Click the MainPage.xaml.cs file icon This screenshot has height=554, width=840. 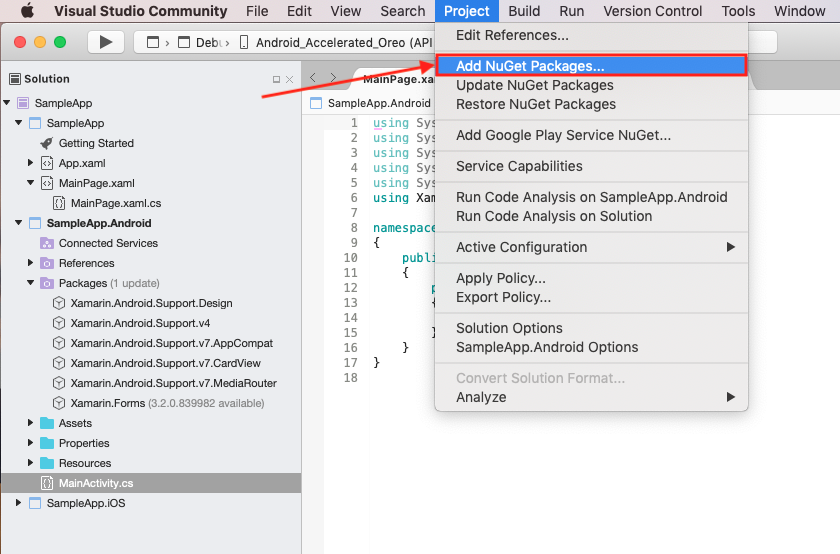(59, 203)
